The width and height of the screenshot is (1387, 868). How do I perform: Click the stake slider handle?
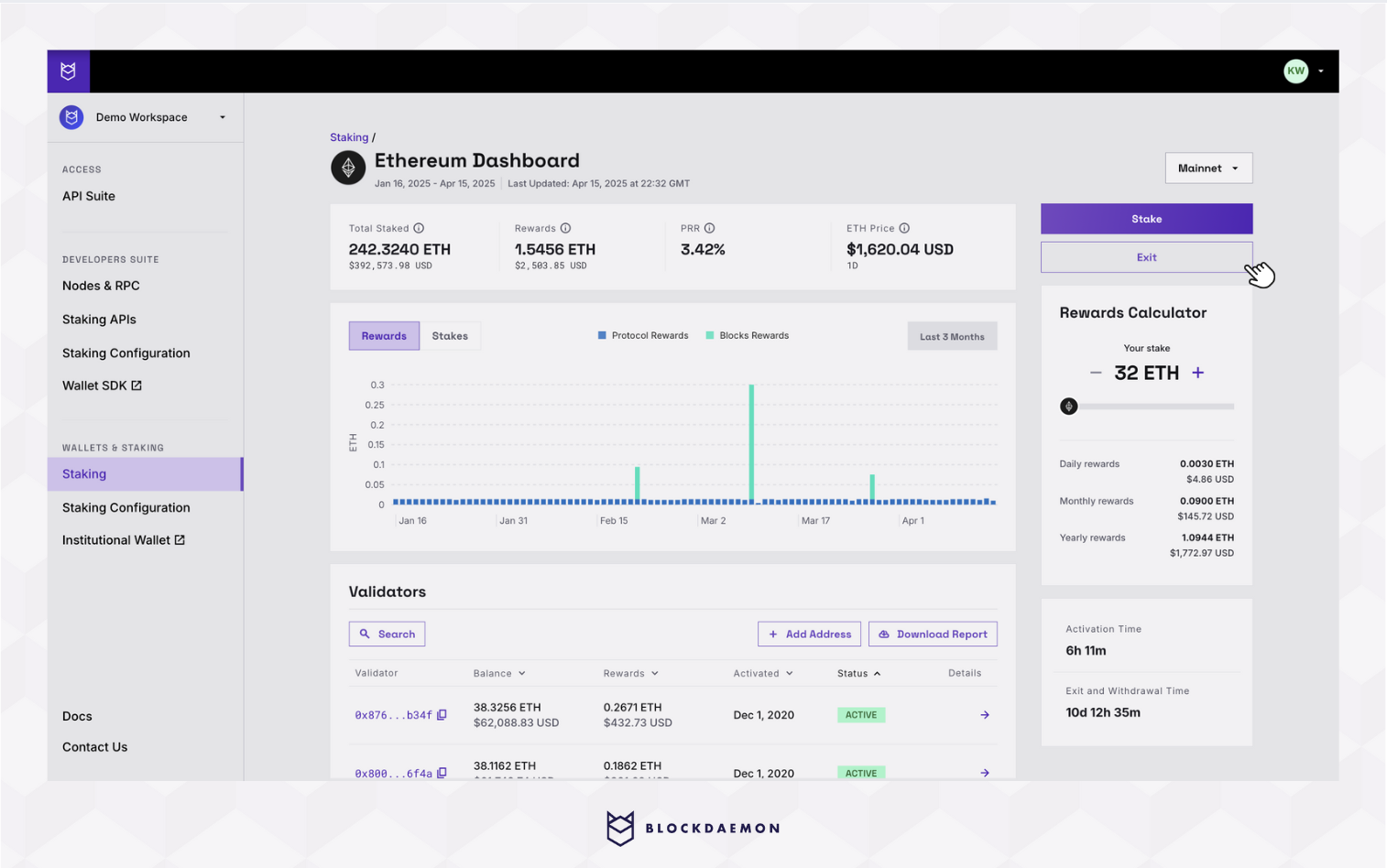pos(1068,407)
